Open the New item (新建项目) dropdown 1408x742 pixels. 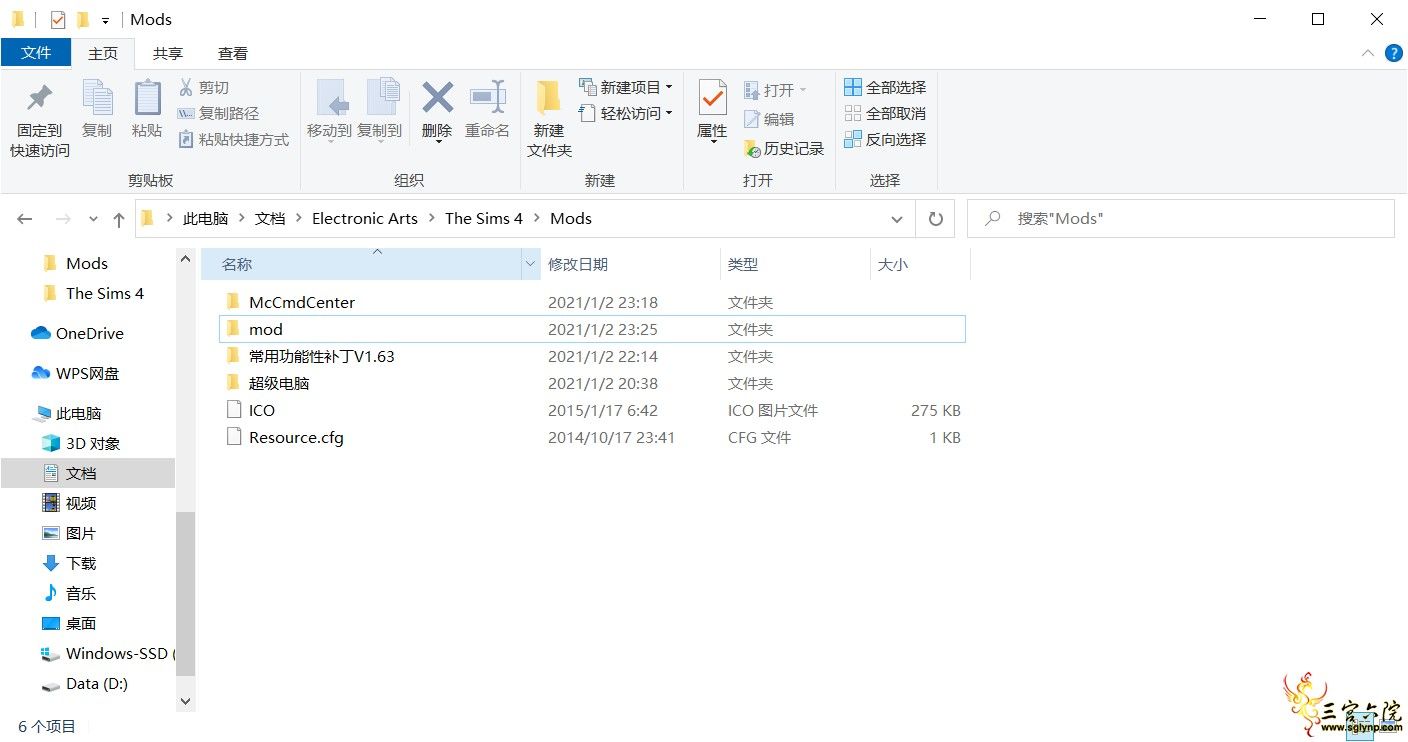point(626,88)
